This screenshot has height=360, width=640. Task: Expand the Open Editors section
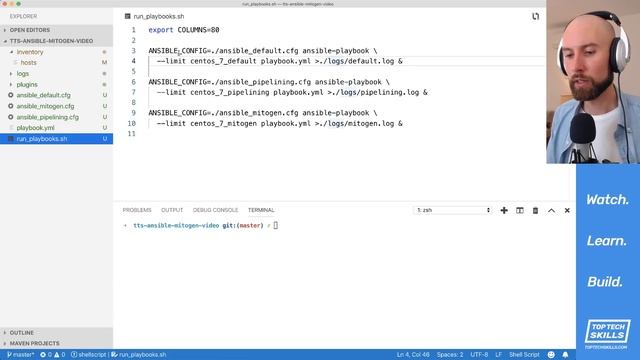click(x=56, y=30)
